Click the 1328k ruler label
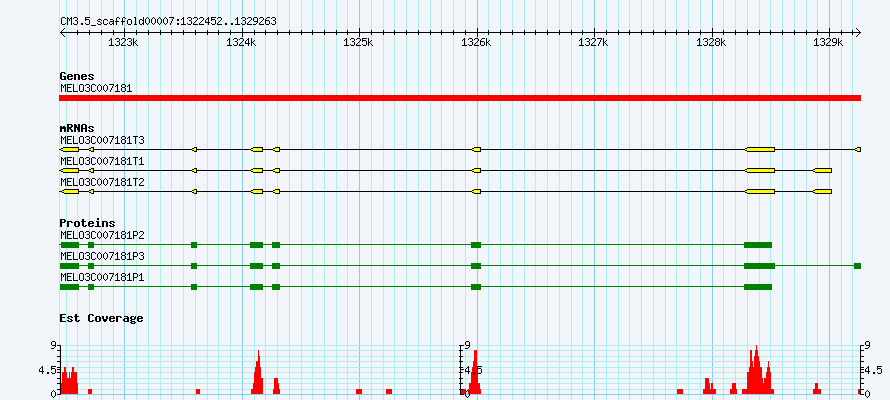 (712, 42)
